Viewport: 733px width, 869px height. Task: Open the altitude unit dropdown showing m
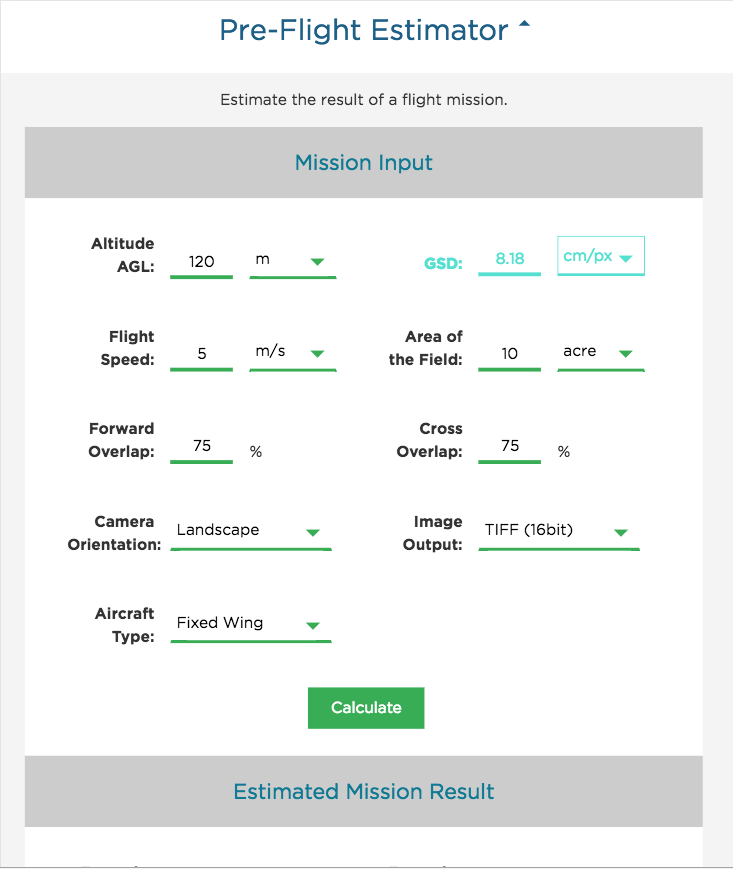293,260
